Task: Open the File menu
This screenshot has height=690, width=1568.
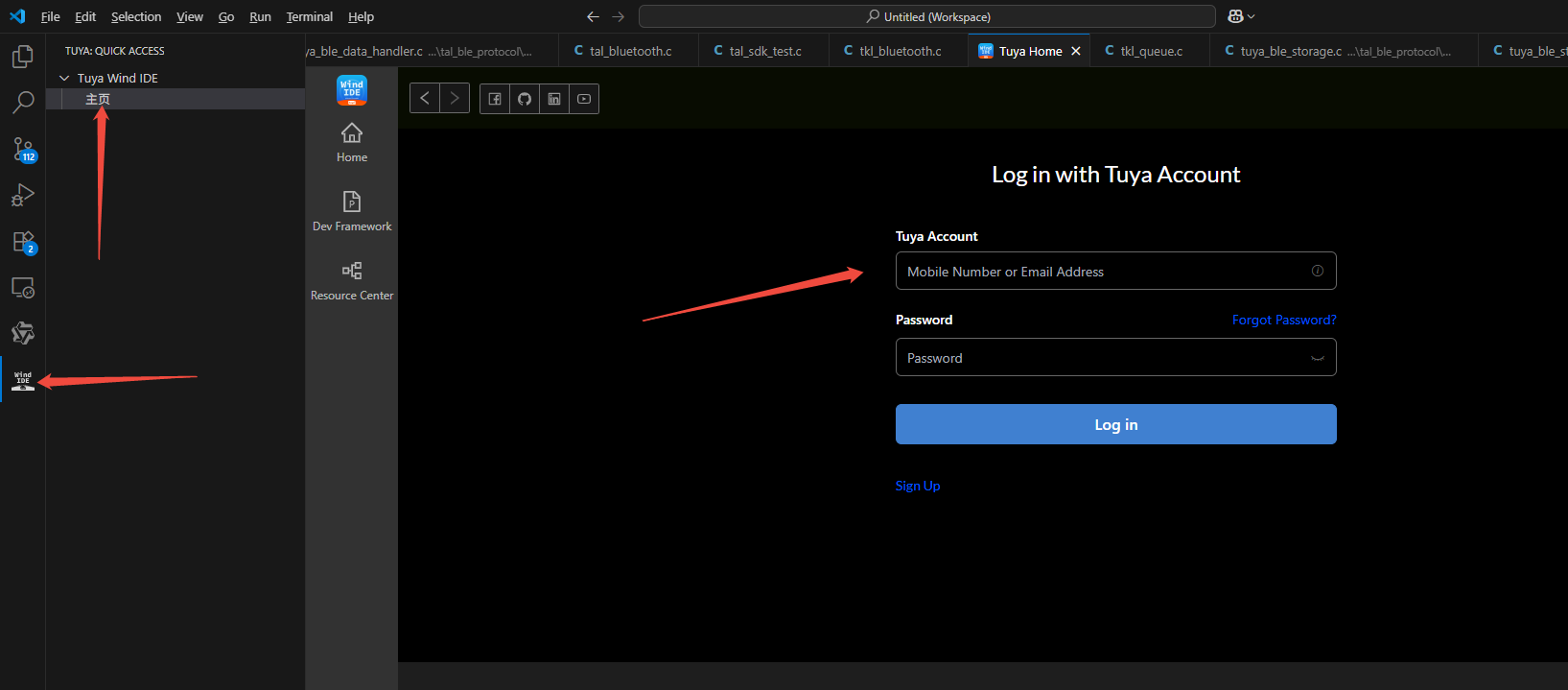Action: tap(51, 16)
